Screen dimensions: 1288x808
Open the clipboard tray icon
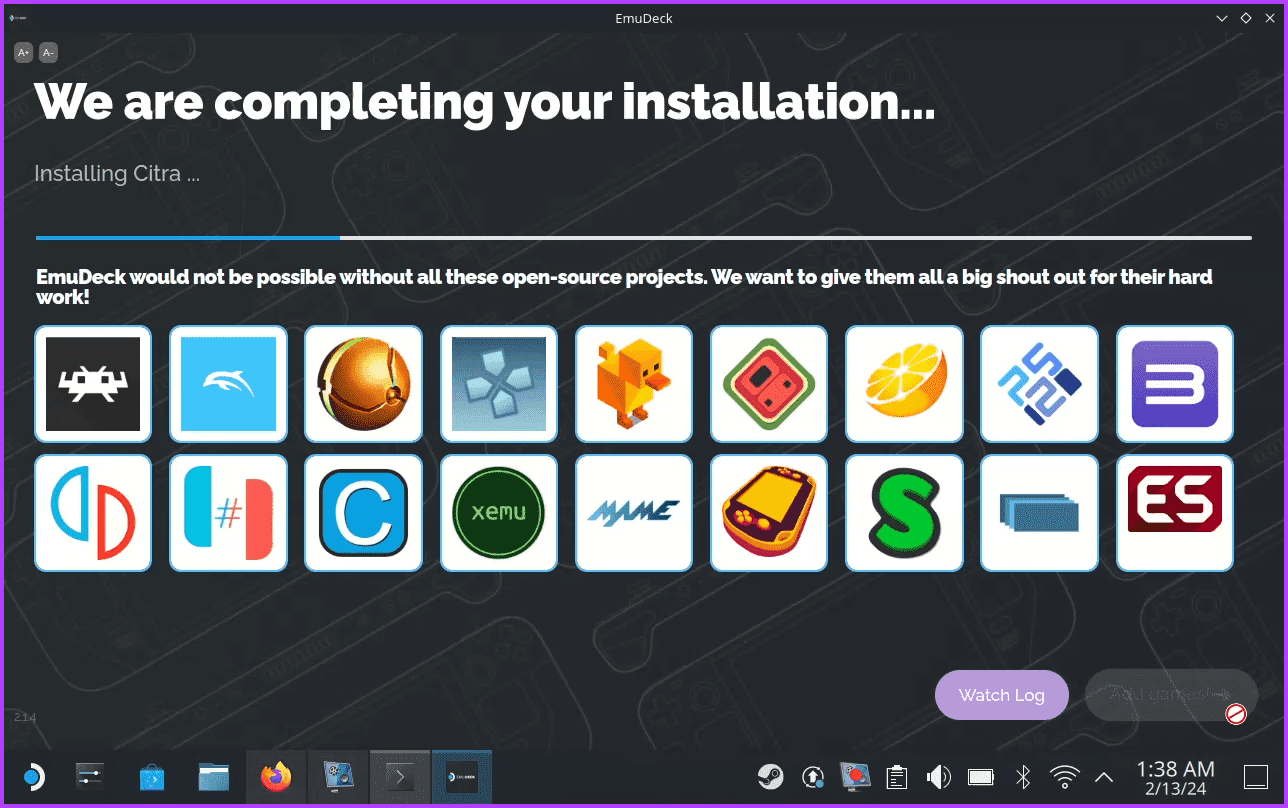(x=897, y=776)
